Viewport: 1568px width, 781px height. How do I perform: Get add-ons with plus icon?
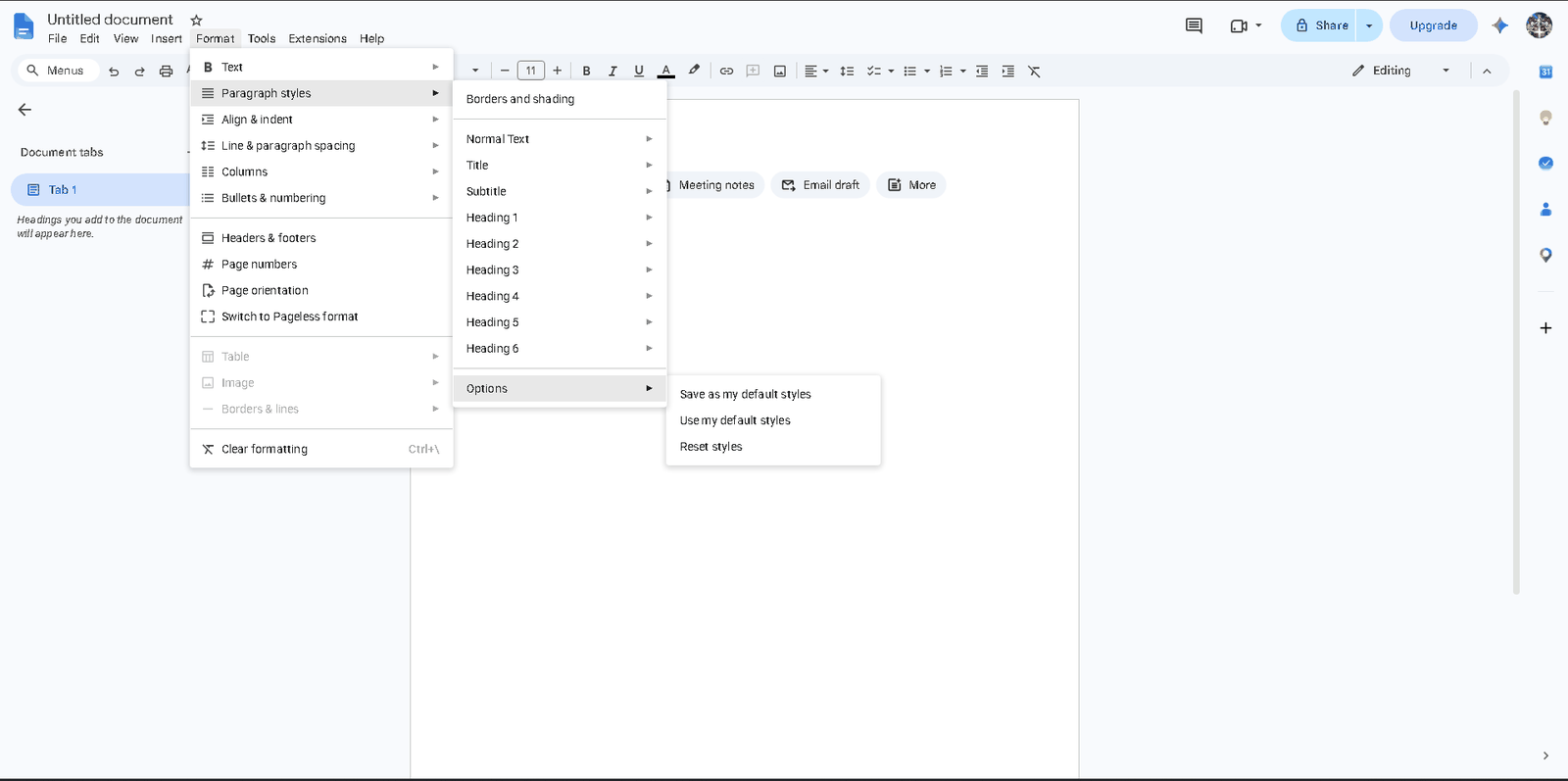pos(1545,327)
